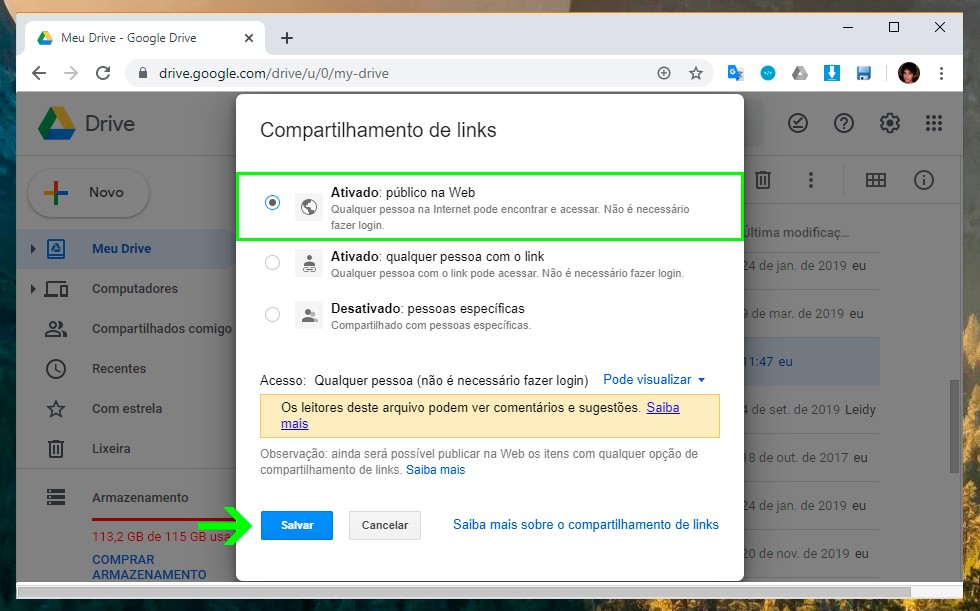Switch to grid view layout

(876, 180)
